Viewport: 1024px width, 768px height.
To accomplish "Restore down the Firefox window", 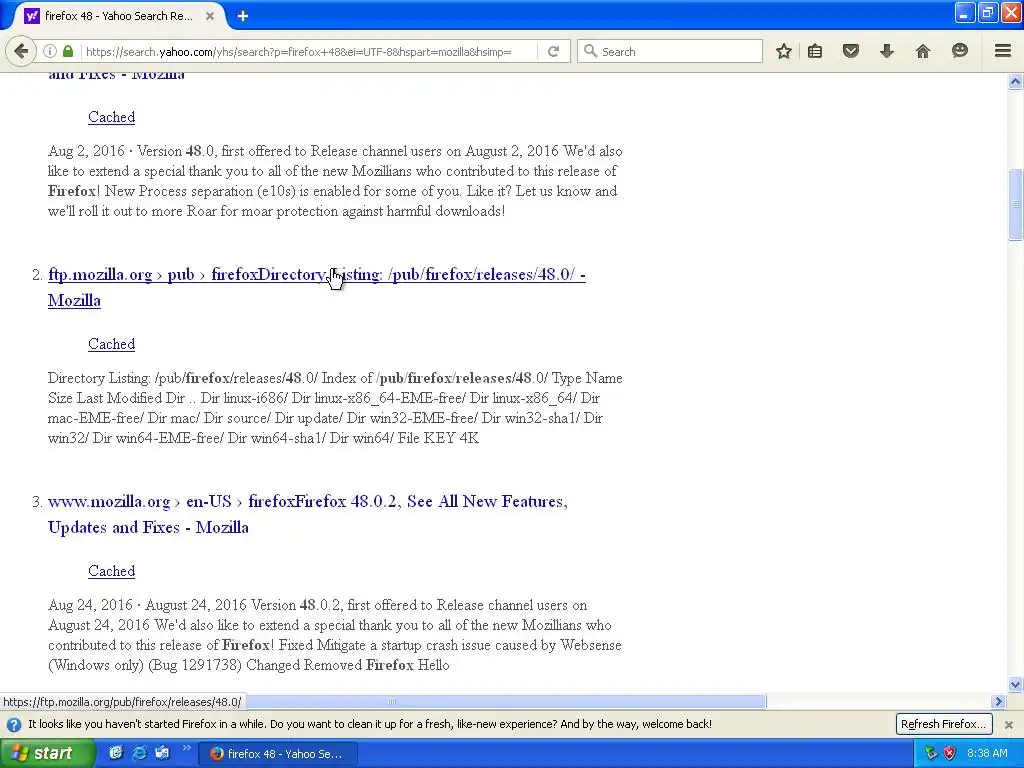I will (x=987, y=12).
